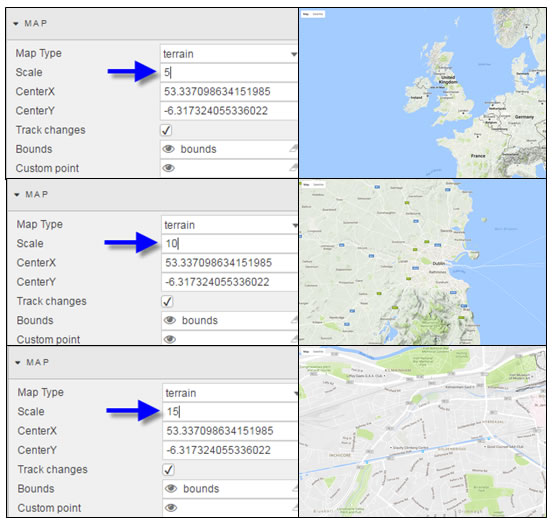Click the Scale field showing 15
The image size is (552, 523).
[x=230, y=412]
